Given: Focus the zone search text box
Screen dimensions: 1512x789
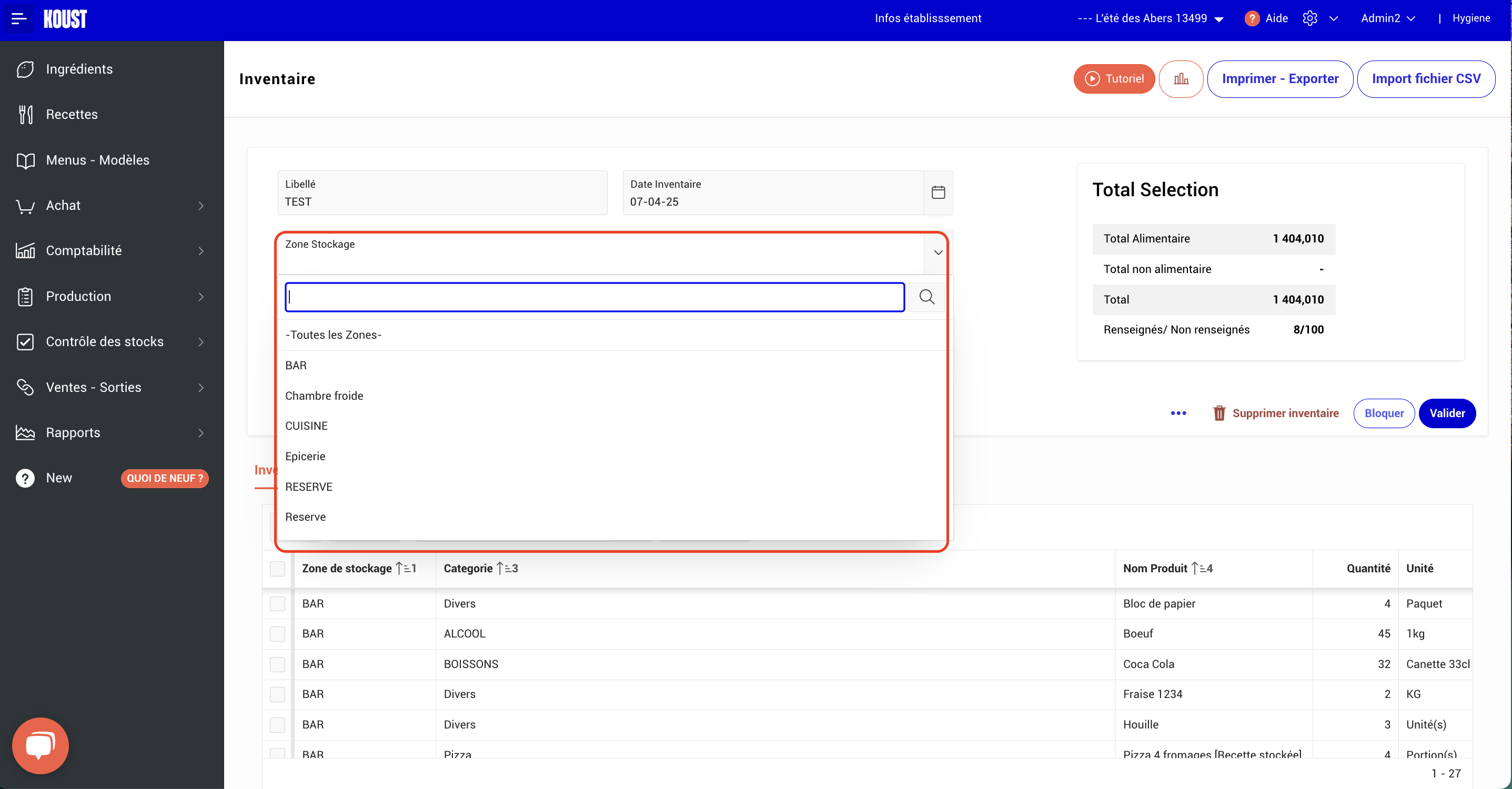Looking at the screenshot, I should [x=594, y=297].
